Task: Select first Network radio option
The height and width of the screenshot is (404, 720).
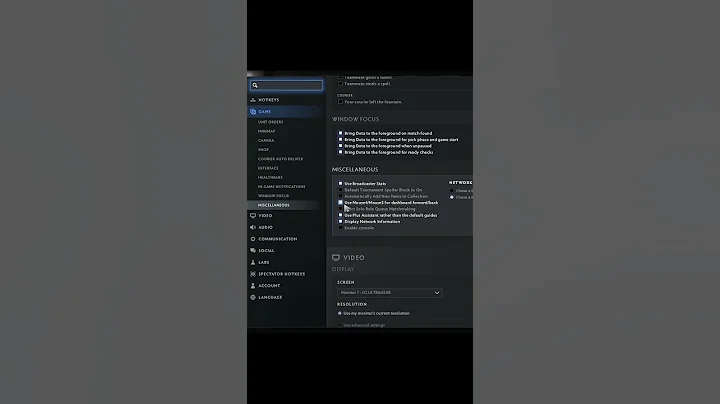Action: [452, 191]
